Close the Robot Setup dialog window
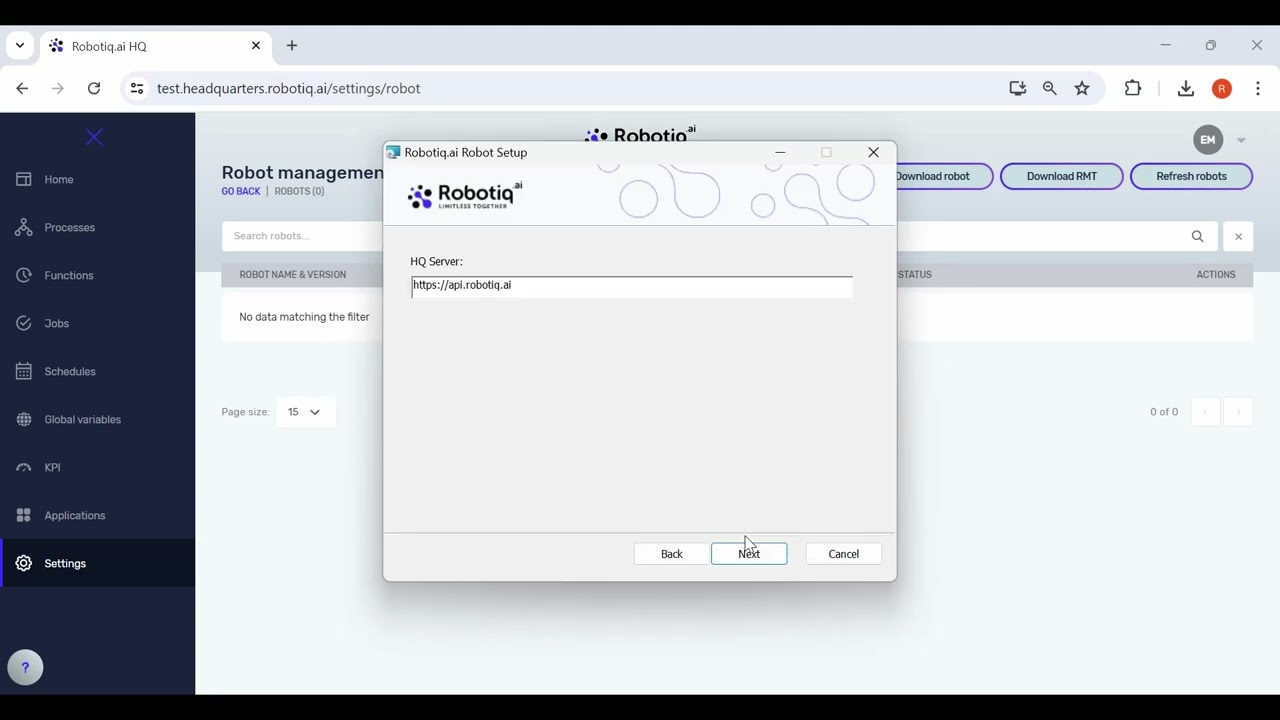The height and width of the screenshot is (720, 1280). (x=873, y=153)
